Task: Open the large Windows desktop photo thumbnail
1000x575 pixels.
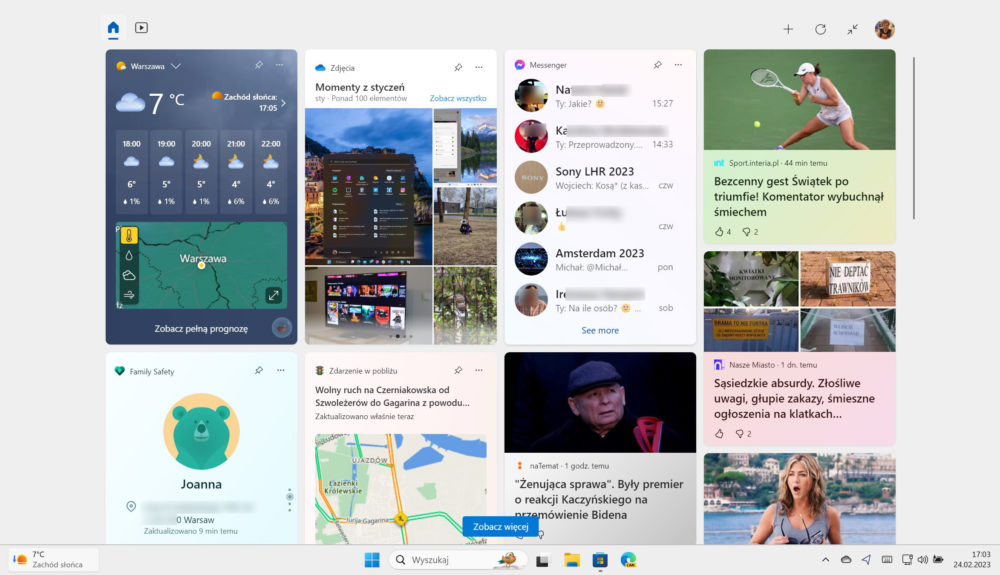Action: 369,186
